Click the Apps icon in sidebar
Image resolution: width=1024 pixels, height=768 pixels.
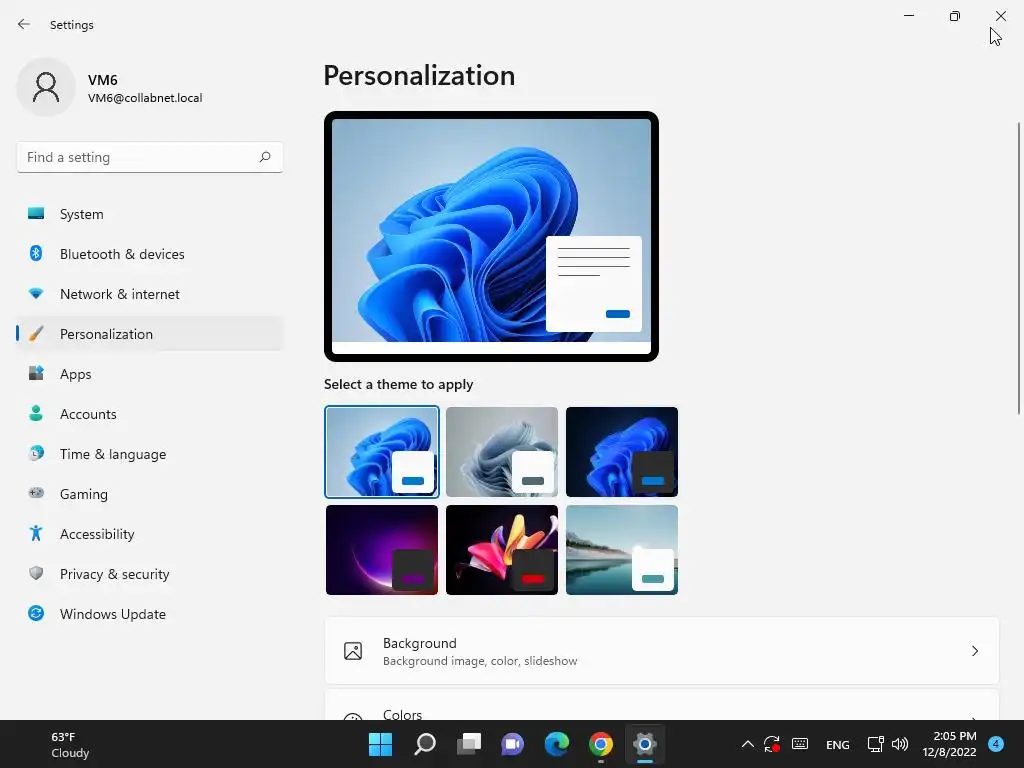(x=36, y=374)
